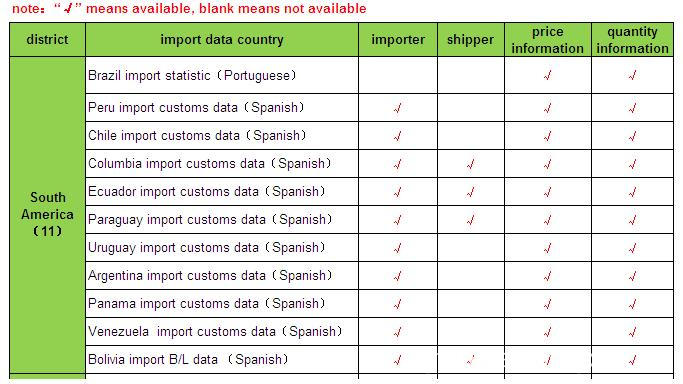Select the shipper column header
This screenshot has width=683, height=384.
pos(470,40)
